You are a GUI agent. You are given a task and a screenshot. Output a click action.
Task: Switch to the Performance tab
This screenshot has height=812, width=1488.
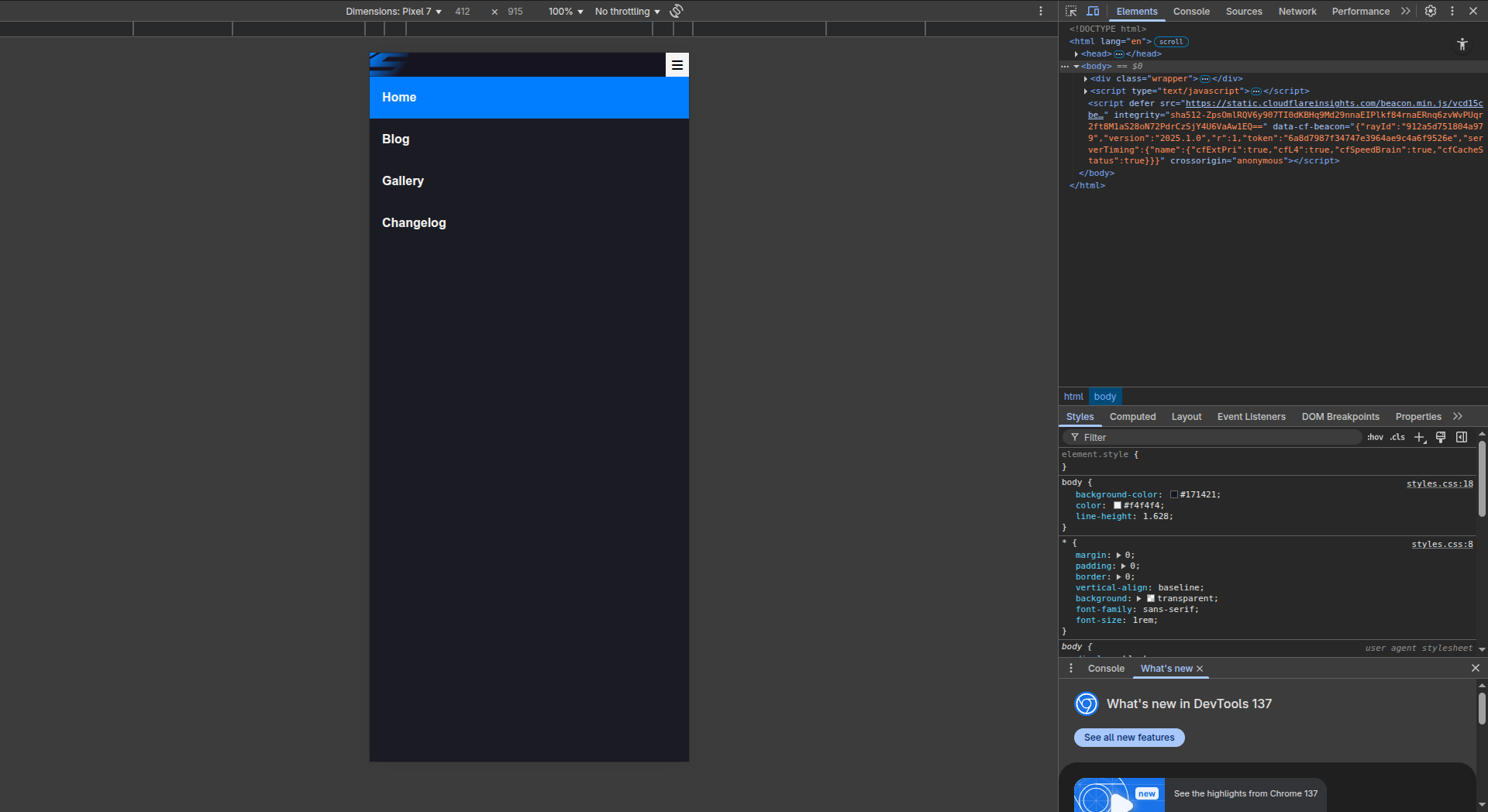point(1361,12)
